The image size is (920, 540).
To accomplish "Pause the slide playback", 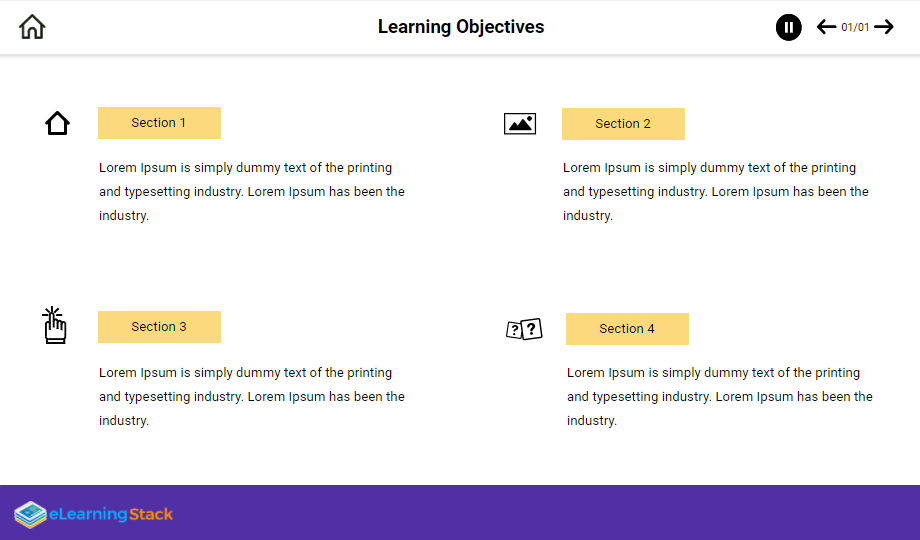I will tap(788, 27).
